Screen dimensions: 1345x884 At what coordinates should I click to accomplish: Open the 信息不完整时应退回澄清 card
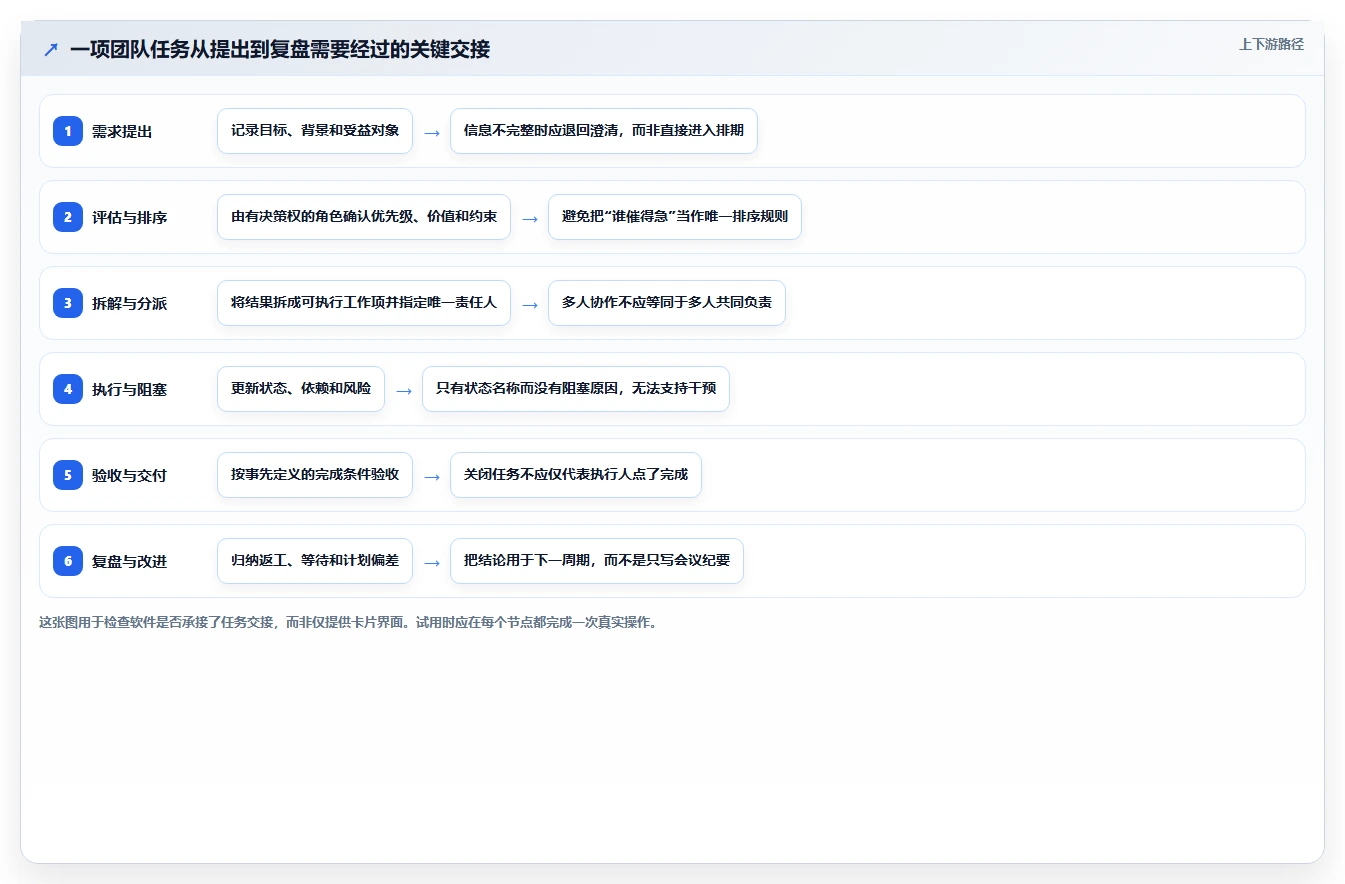[x=604, y=131]
